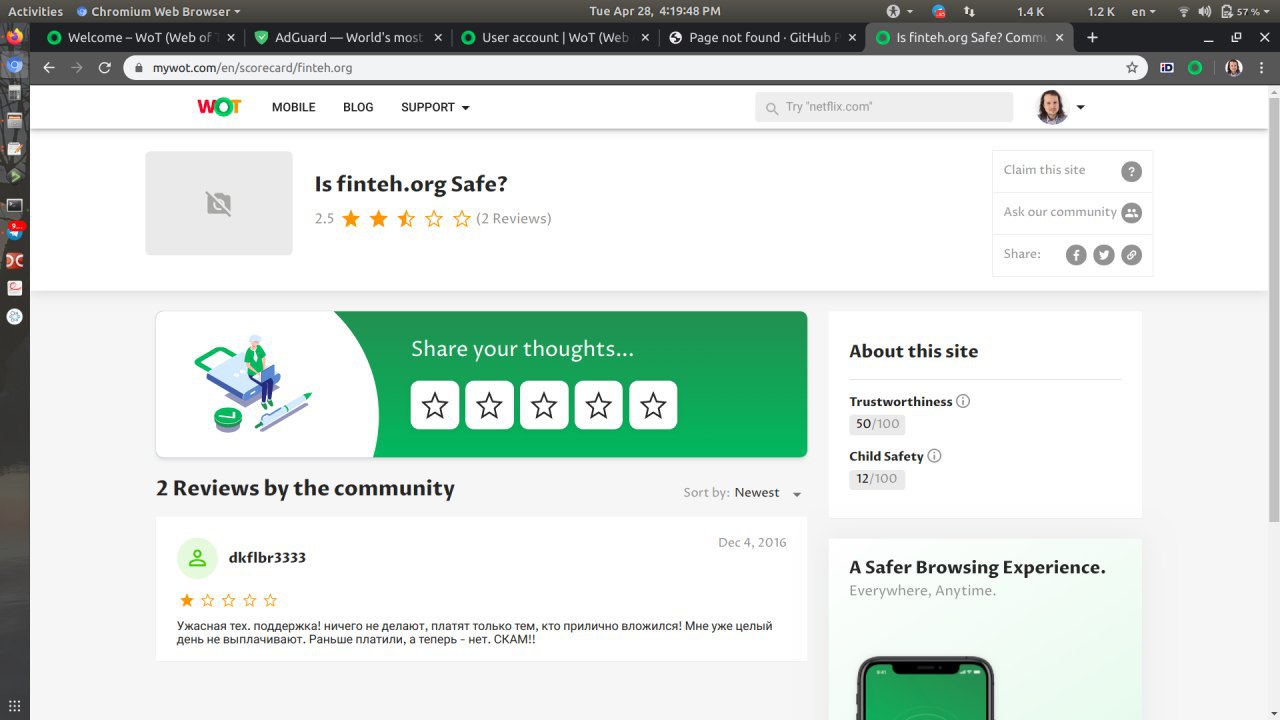This screenshot has width=1280, height=720.
Task: Switch to Page not found GitHub tab
Action: (763, 38)
